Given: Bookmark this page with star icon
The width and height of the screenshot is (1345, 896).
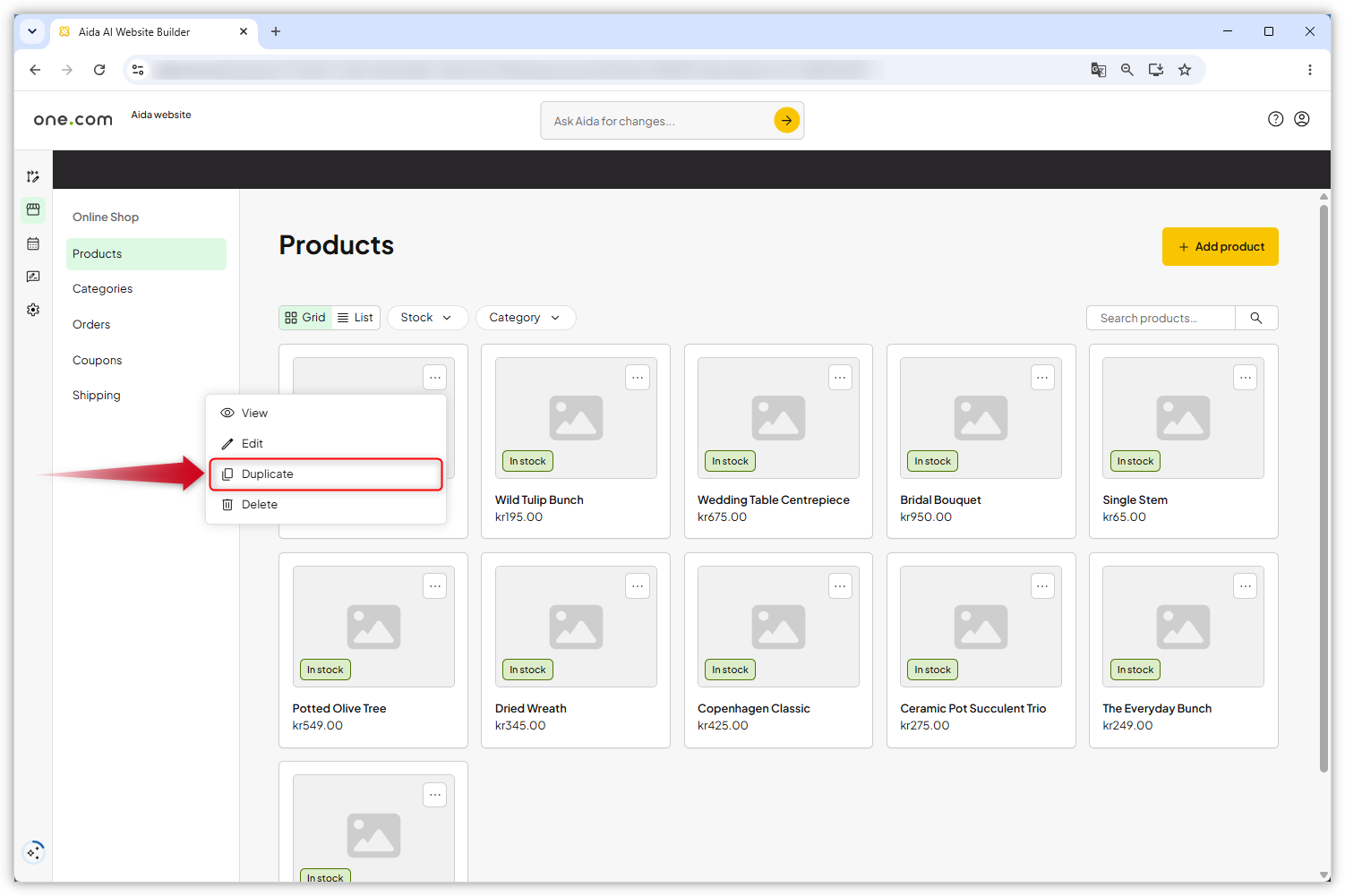Looking at the screenshot, I should pos(1185,70).
